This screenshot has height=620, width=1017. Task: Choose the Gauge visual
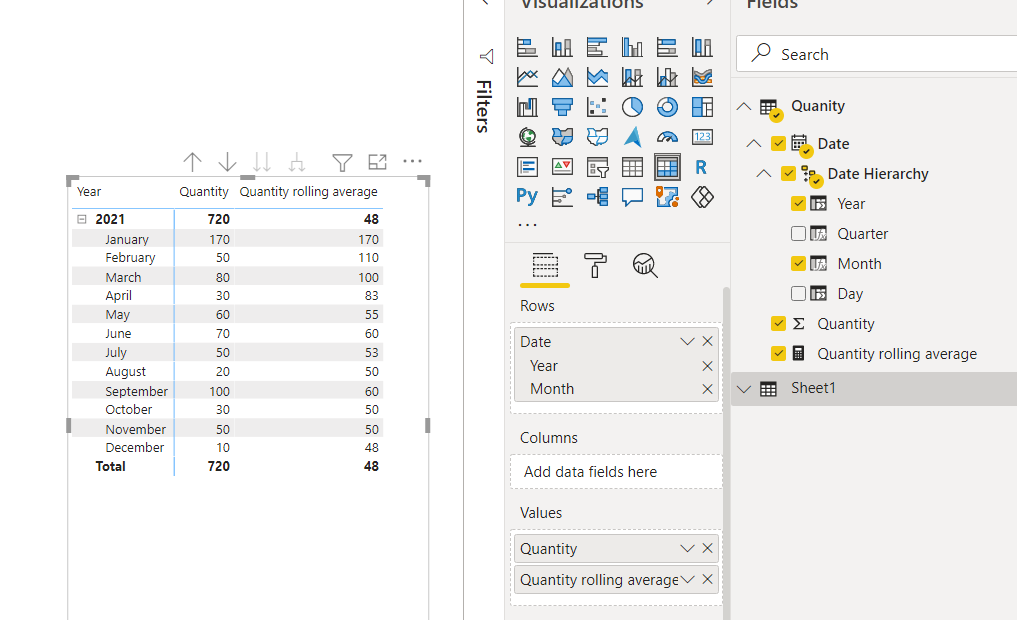click(x=667, y=137)
